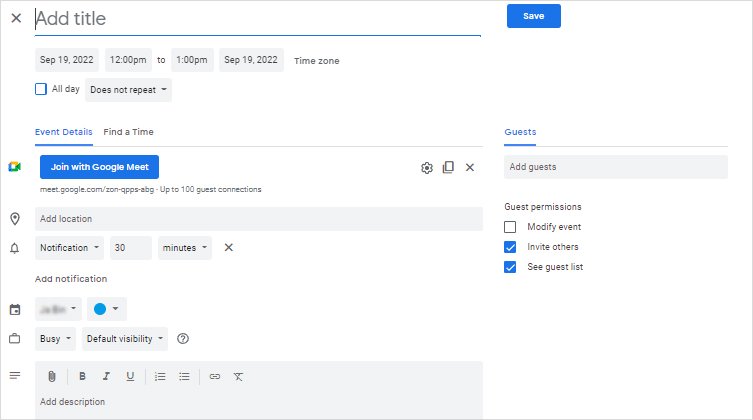This screenshot has height=420, width=753.
Task: Open the visibility help question mark
Action: [183, 338]
